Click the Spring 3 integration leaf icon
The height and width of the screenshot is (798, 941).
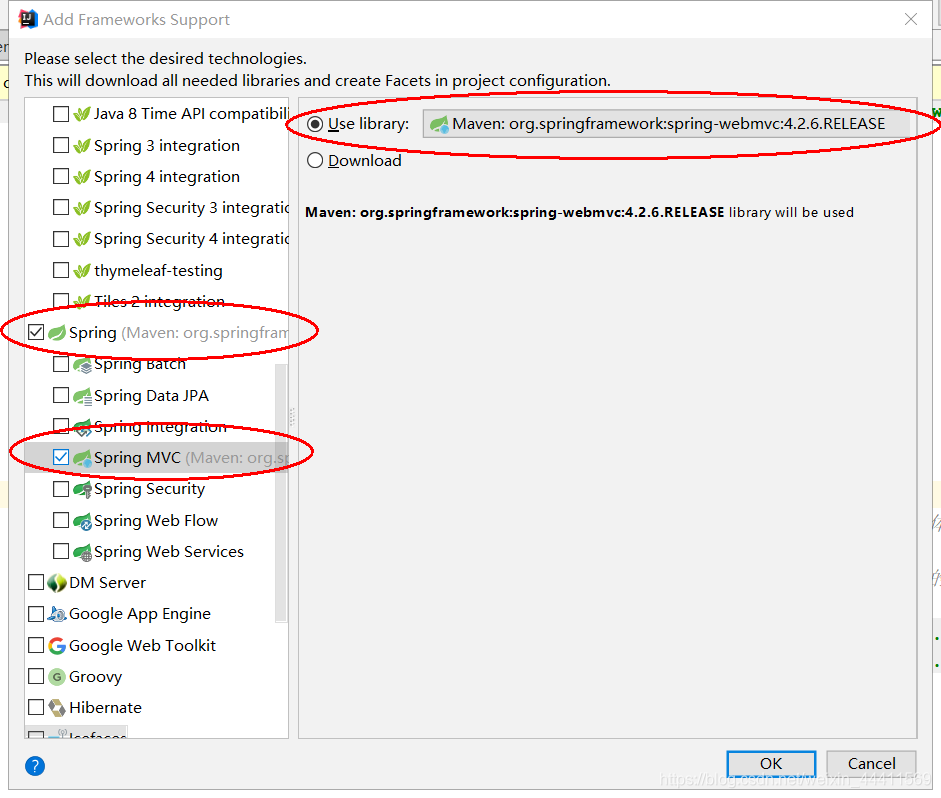coord(82,146)
